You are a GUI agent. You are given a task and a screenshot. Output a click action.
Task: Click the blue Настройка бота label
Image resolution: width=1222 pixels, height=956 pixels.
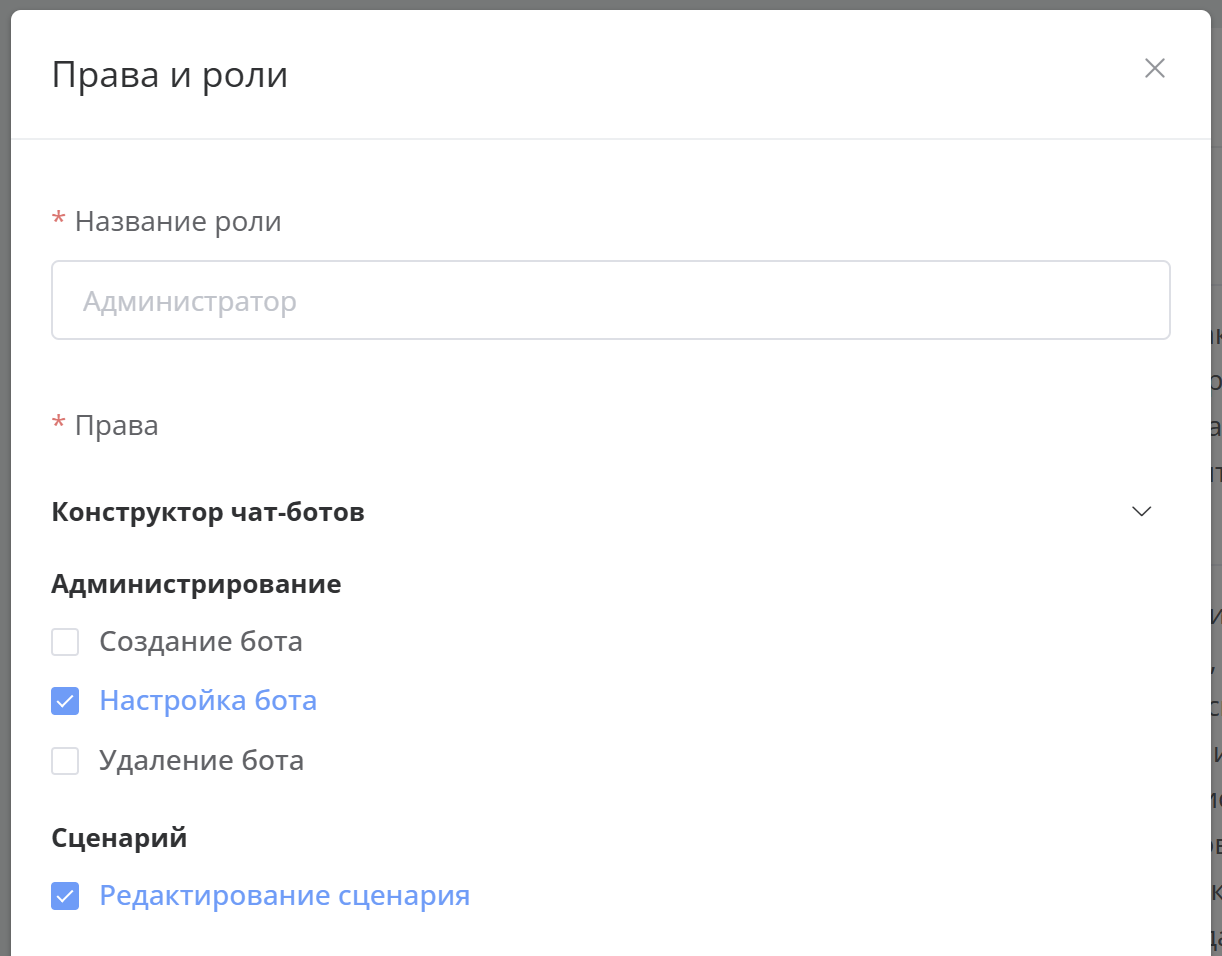tap(208, 700)
